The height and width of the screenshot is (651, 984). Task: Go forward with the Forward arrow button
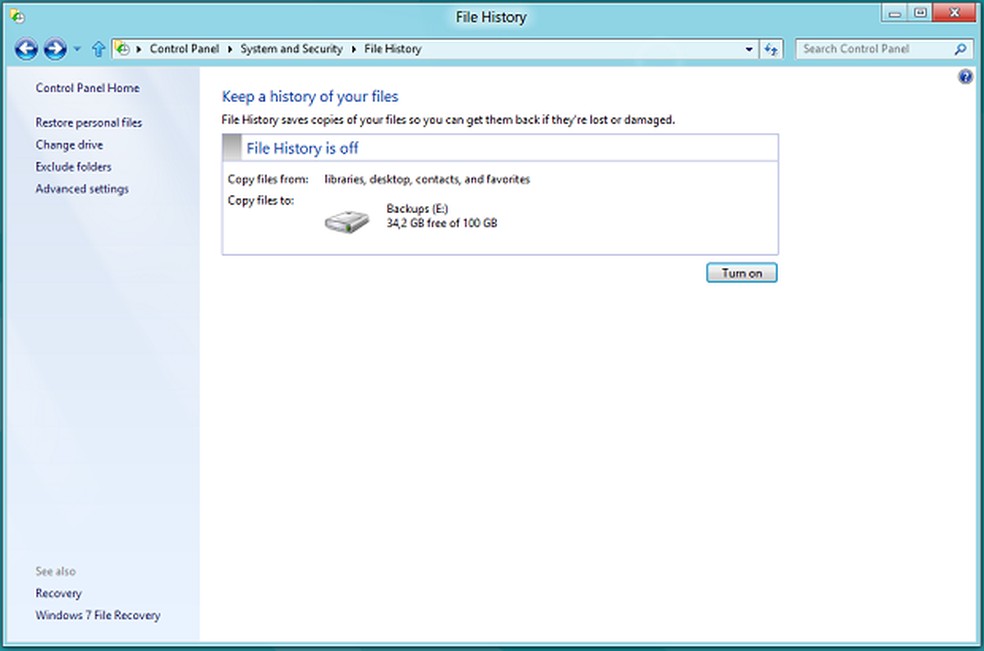(x=55, y=49)
